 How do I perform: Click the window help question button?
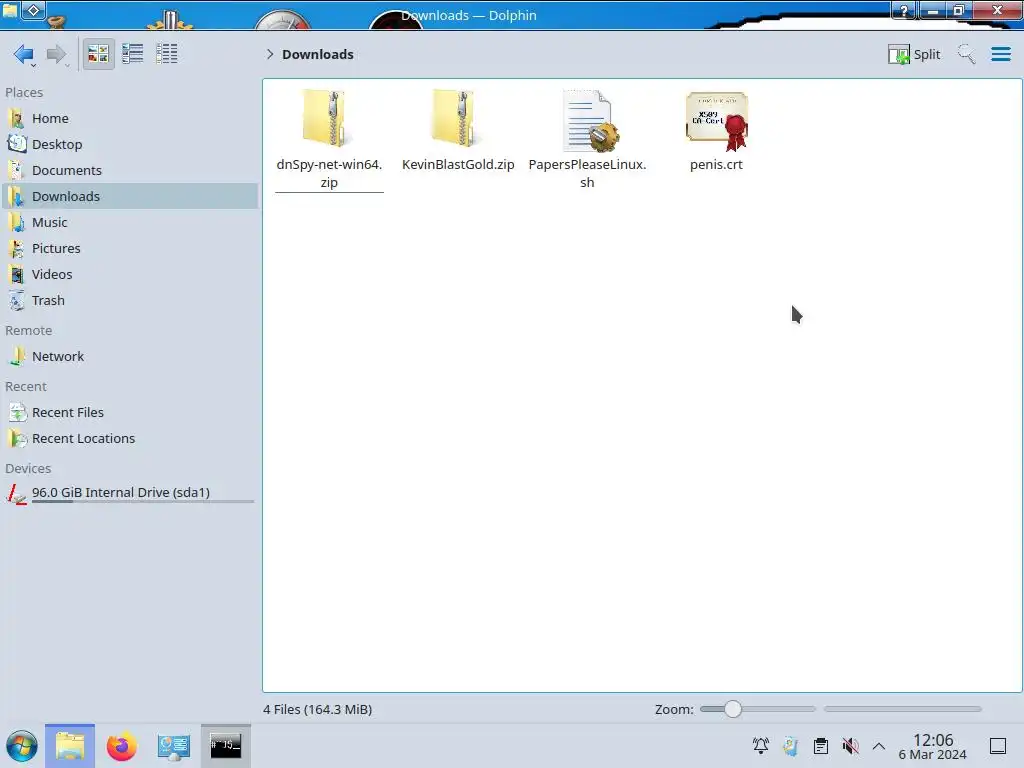[904, 10]
